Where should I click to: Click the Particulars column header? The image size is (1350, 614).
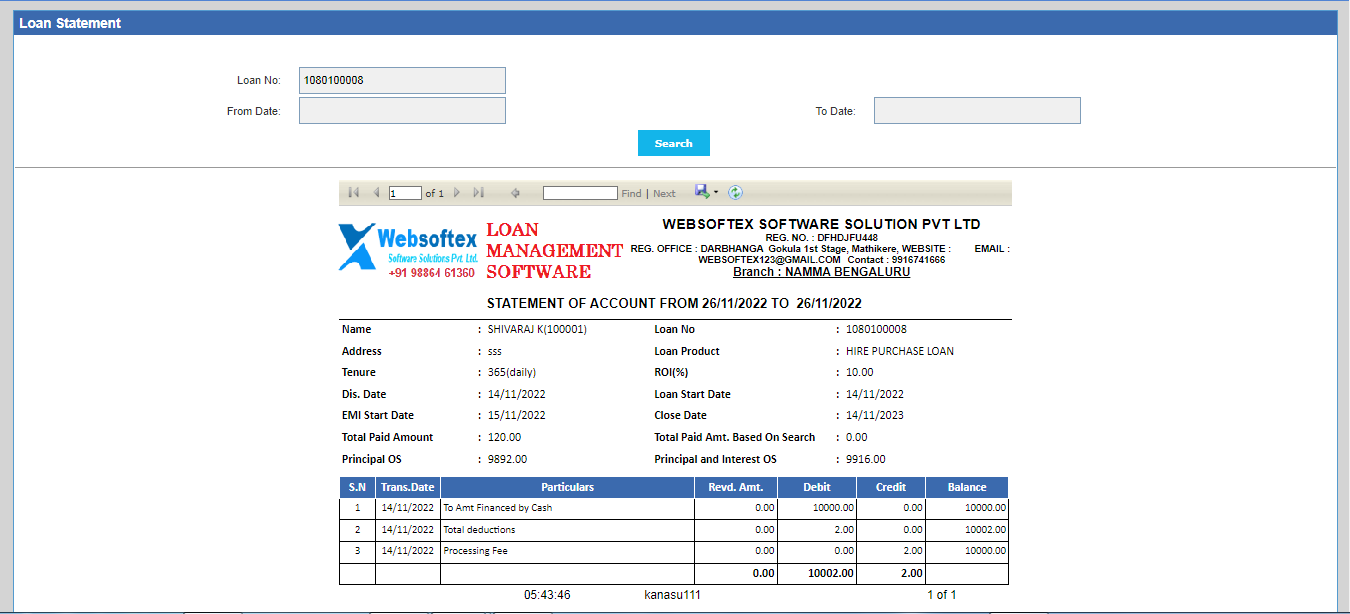pos(567,487)
